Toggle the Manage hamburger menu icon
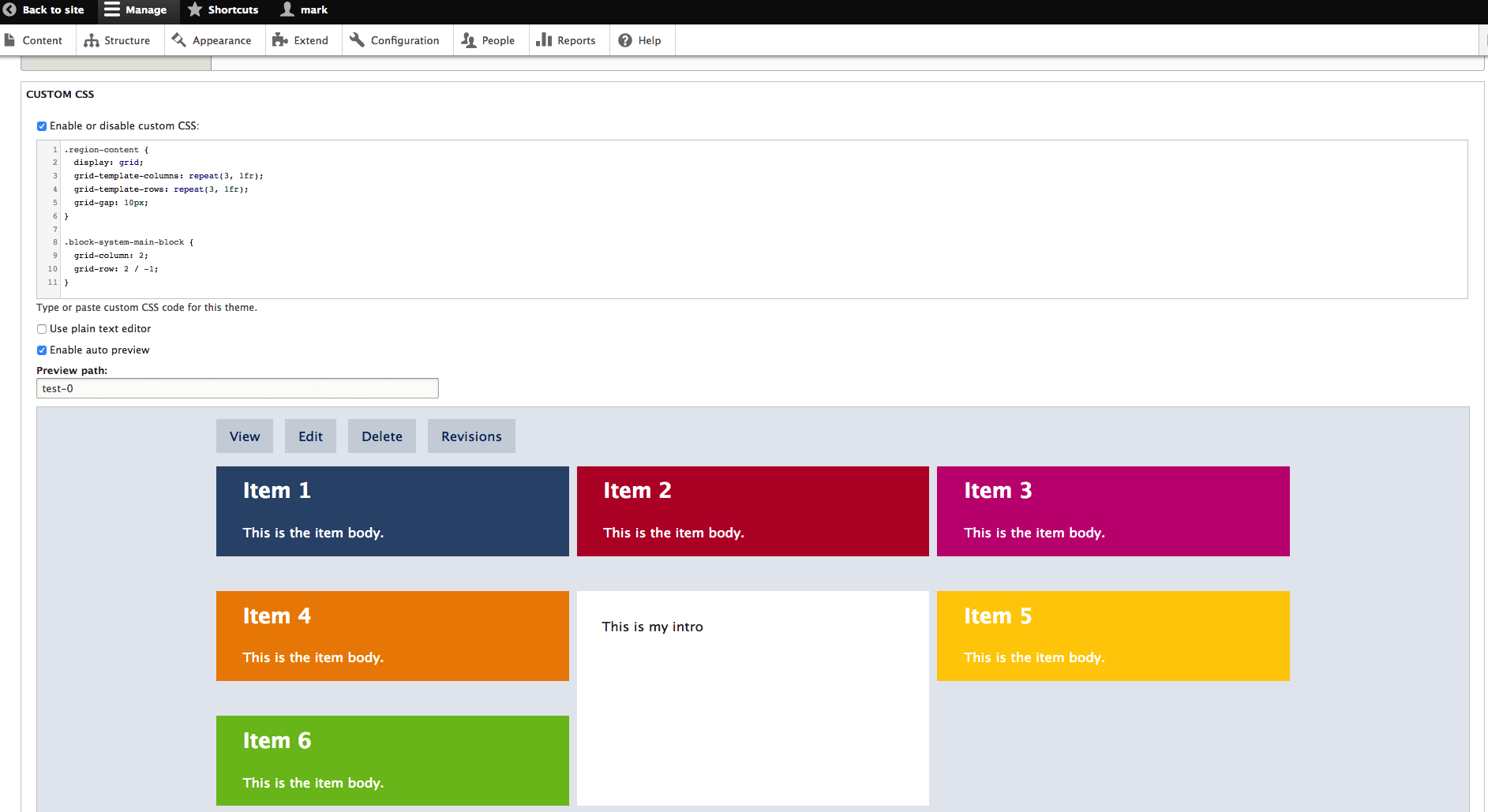Screen dimensions: 1488x812 coord(112,9)
